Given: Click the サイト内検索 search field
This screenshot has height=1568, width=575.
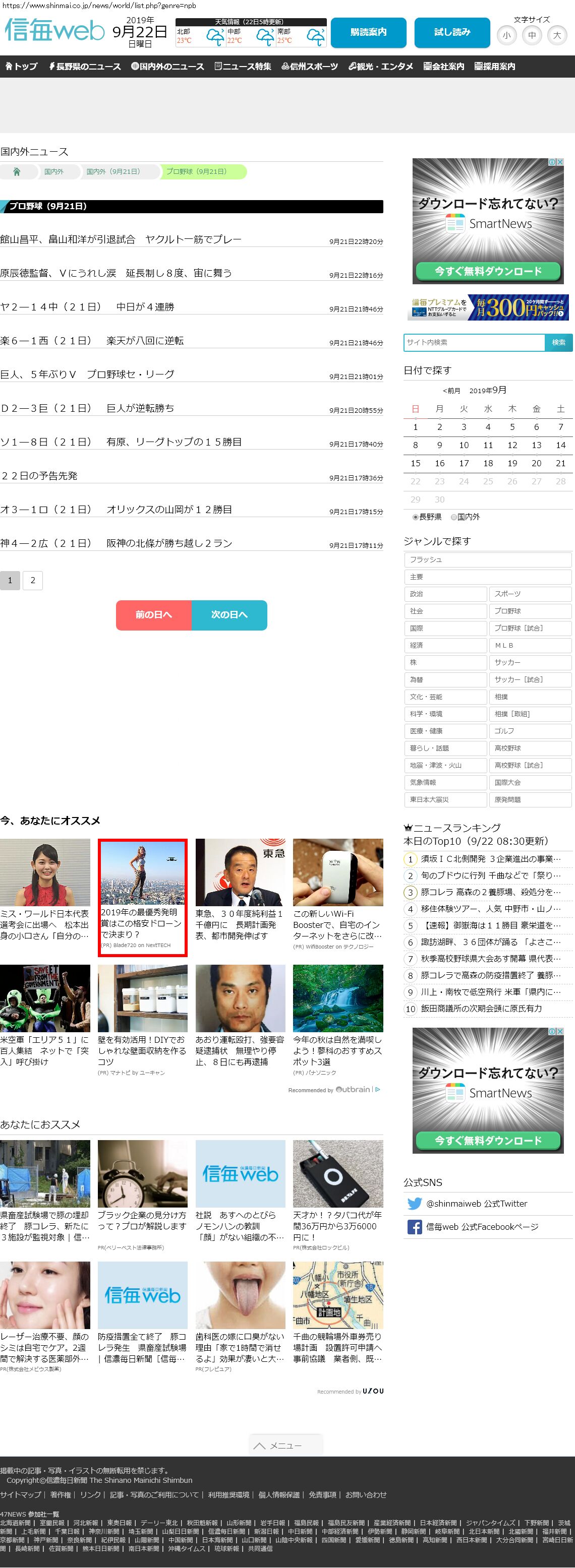Looking at the screenshot, I should (x=474, y=342).
